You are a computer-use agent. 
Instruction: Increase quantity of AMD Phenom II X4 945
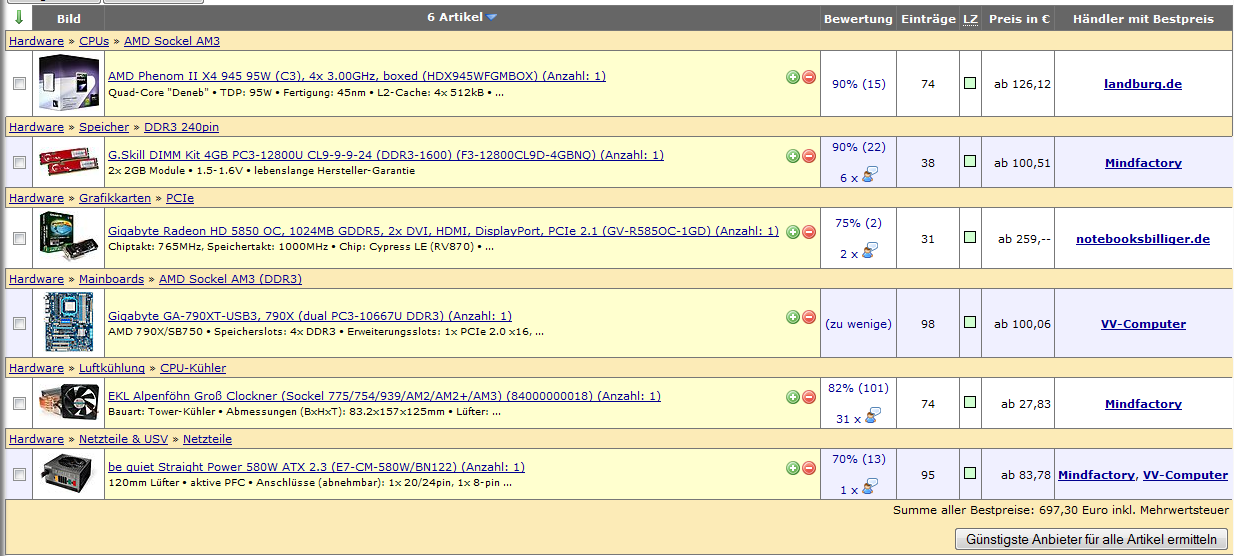point(793,76)
